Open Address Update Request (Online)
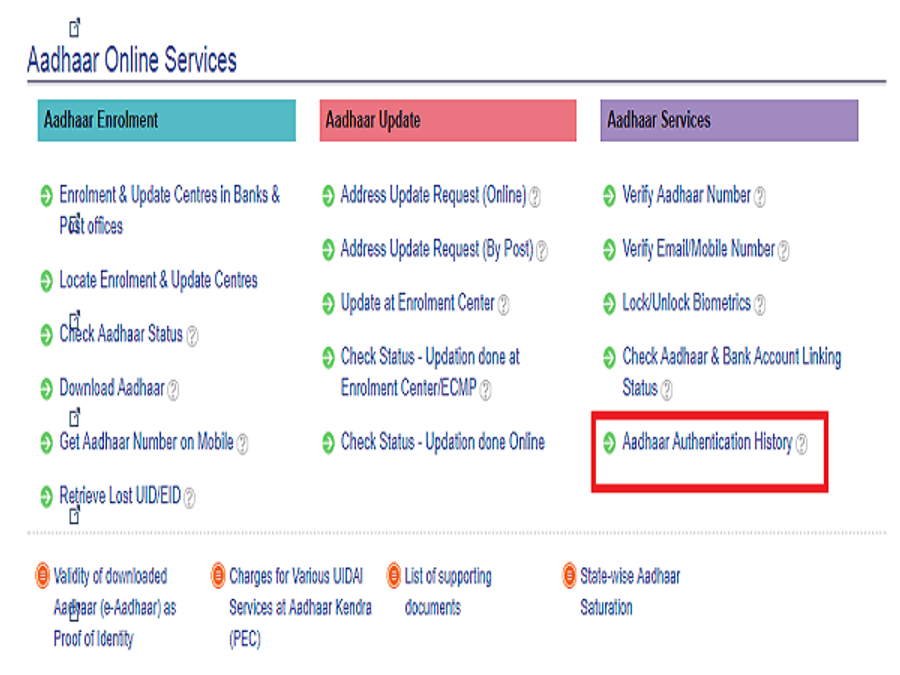The image size is (900, 675). 433,195
